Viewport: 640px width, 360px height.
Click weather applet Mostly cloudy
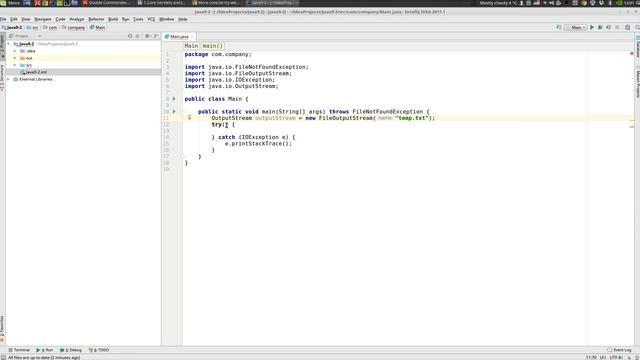point(498,3)
